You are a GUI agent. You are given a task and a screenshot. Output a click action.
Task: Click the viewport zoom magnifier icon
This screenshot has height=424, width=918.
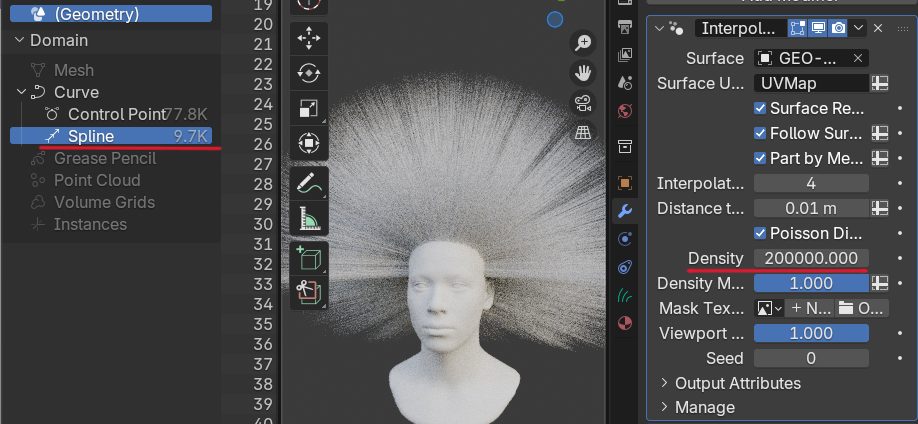(582, 43)
